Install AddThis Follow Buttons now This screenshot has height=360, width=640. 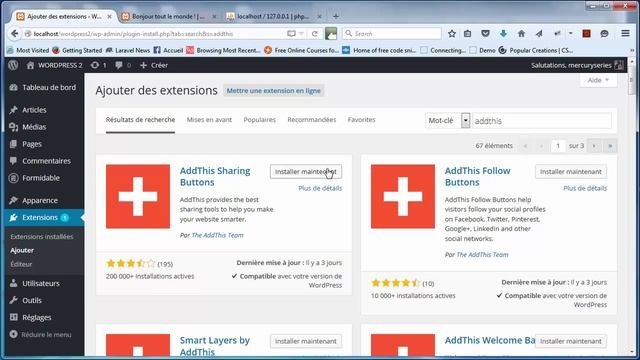(571, 172)
